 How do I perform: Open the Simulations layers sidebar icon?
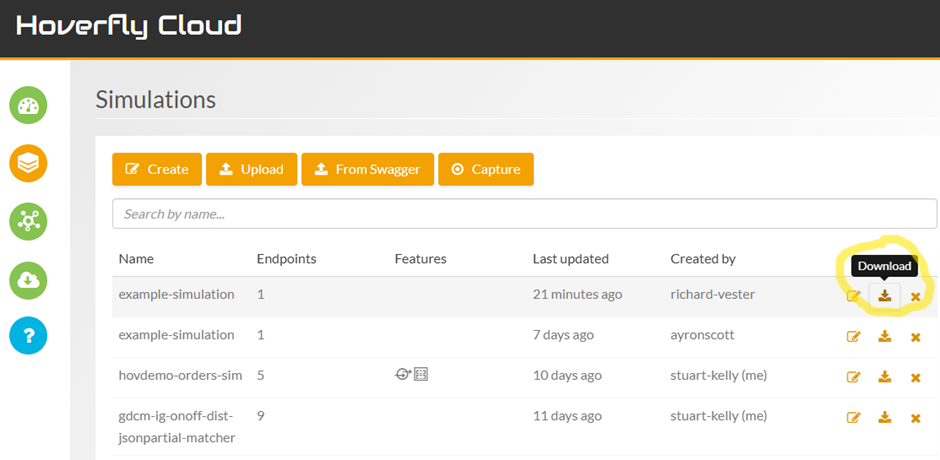tap(28, 163)
